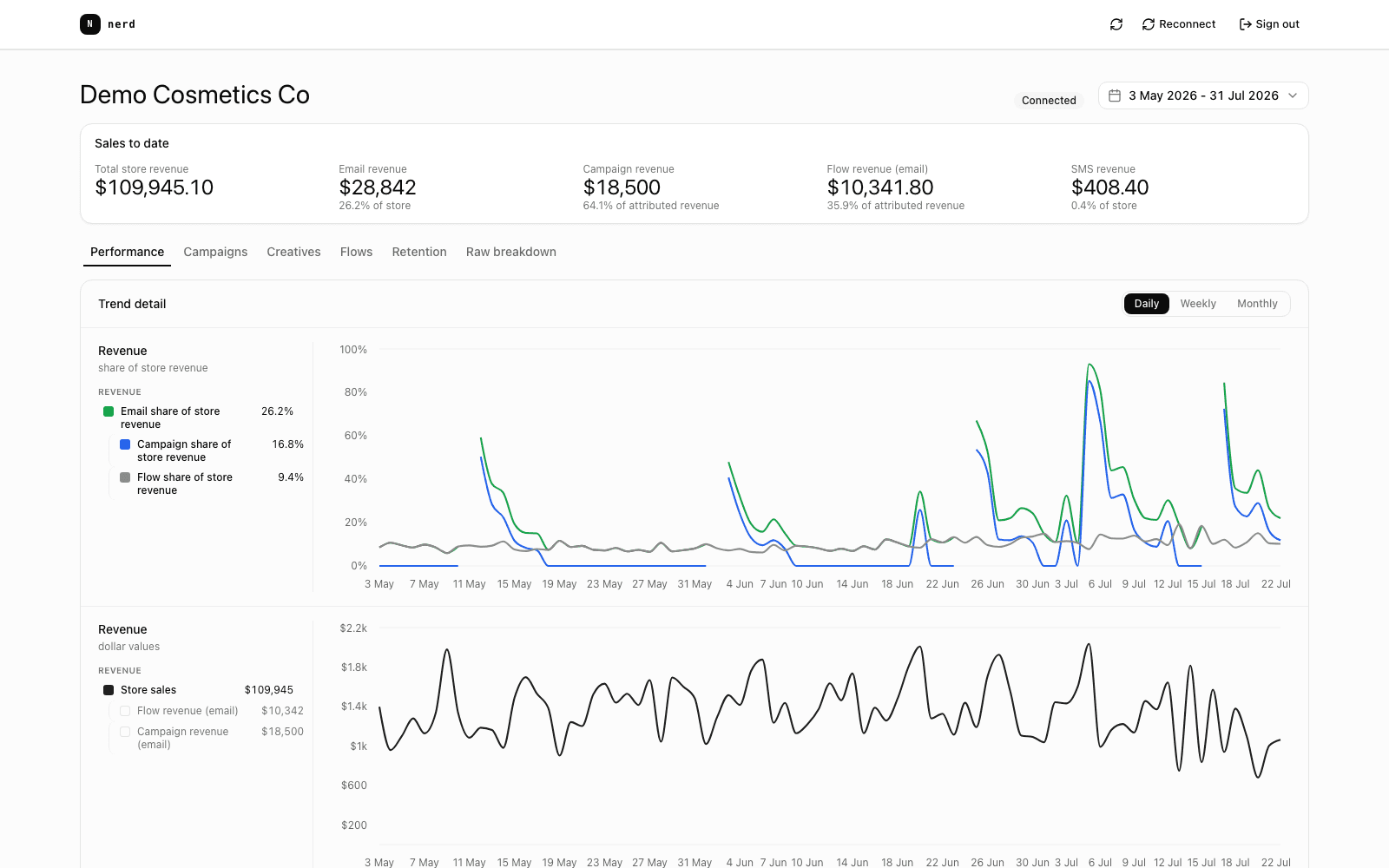Viewport: 1389px width, 868px height.
Task: Switch to the Campaigns tab
Action: [215, 252]
